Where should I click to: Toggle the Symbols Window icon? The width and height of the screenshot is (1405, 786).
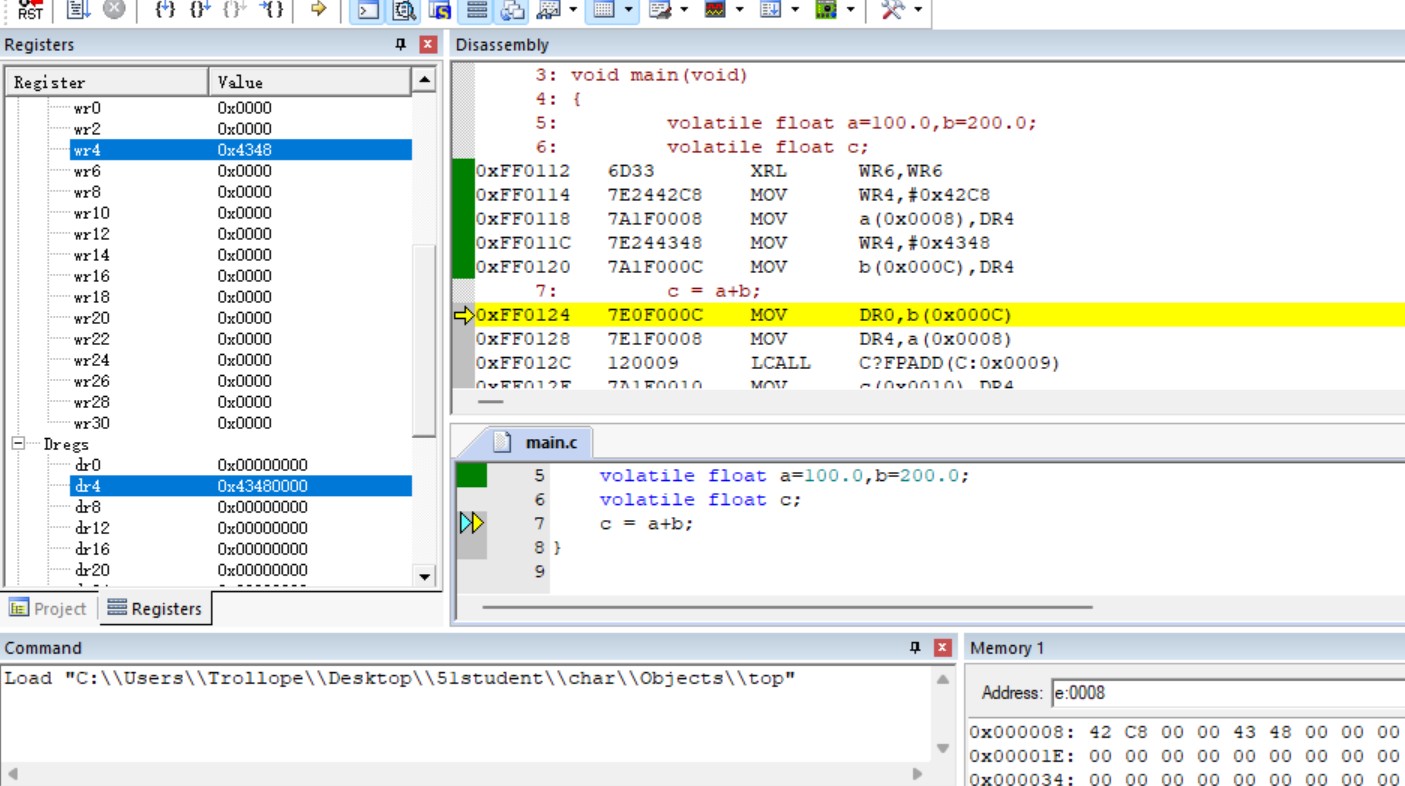pyautogui.click(x=440, y=10)
